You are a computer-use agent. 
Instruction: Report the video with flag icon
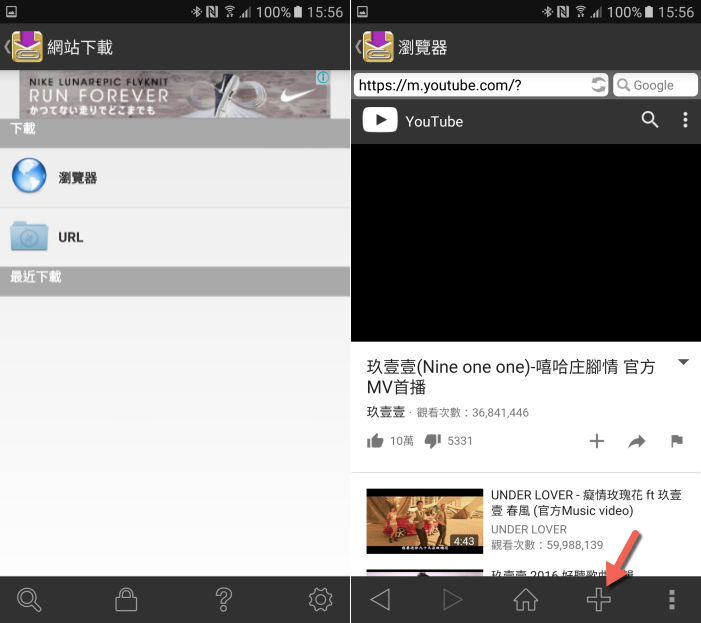(677, 441)
